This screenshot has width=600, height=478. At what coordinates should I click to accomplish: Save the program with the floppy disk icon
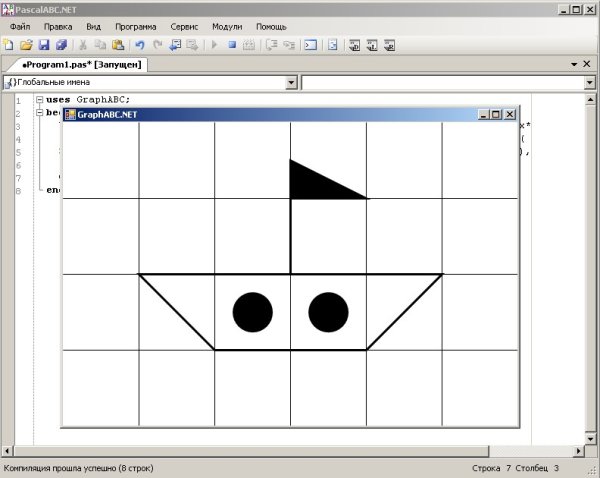click(x=44, y=45)
